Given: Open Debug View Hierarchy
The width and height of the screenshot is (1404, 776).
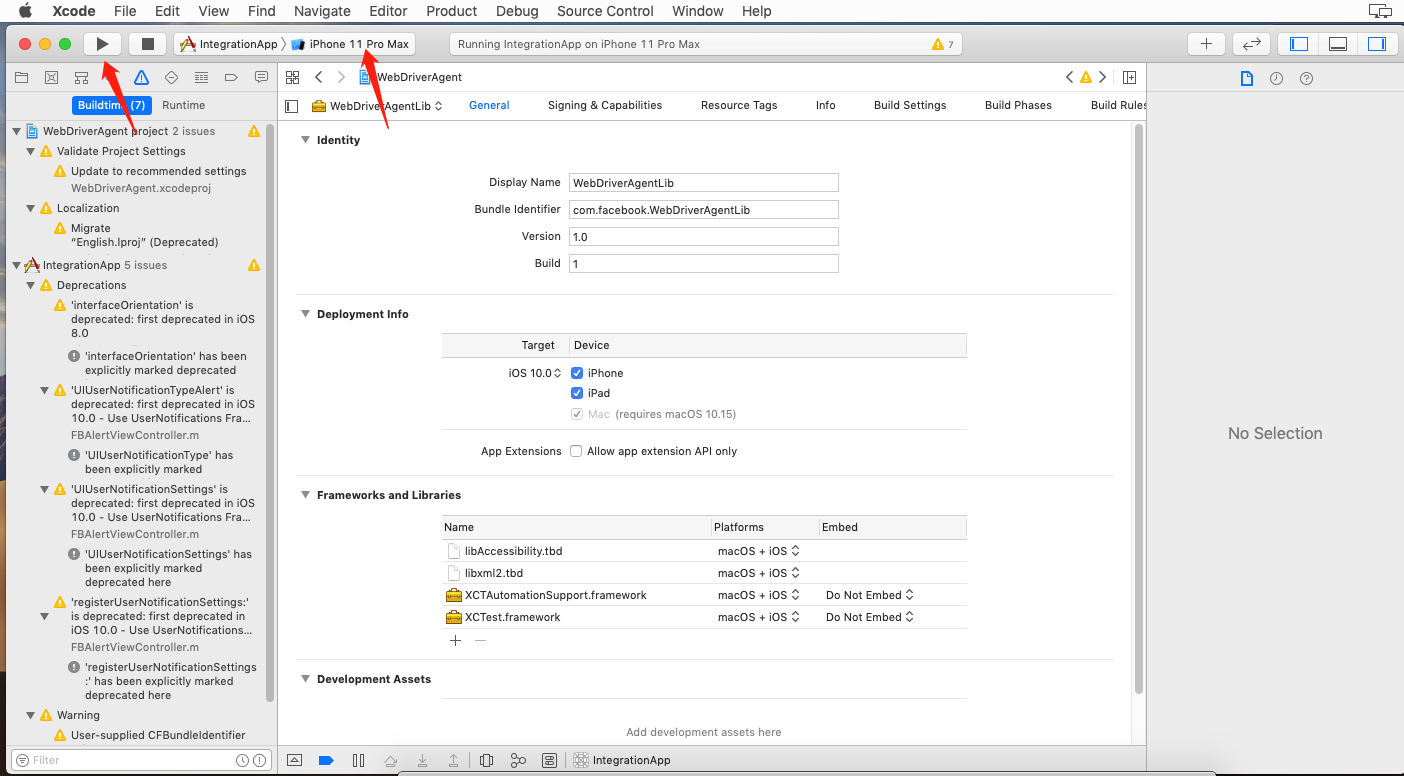Looking at the screenshot, I should point(486,760).
